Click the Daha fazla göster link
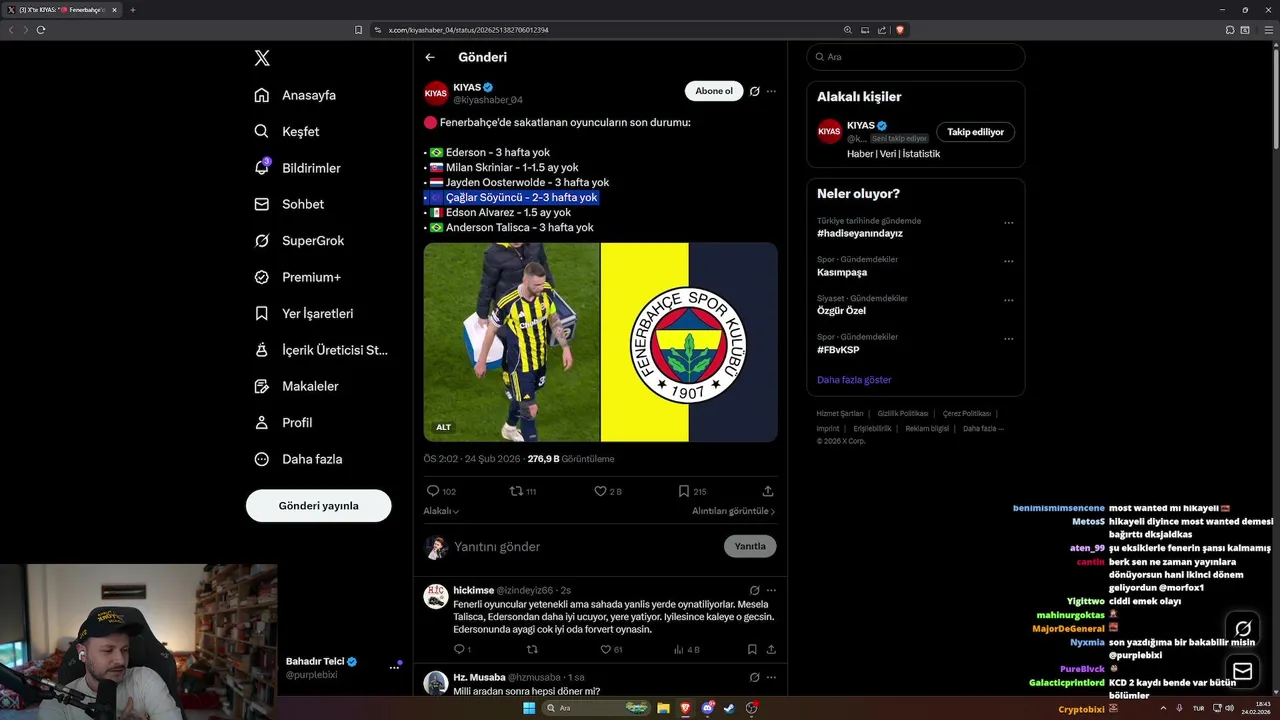This screenshot has height=720, width=1280. 854,380
